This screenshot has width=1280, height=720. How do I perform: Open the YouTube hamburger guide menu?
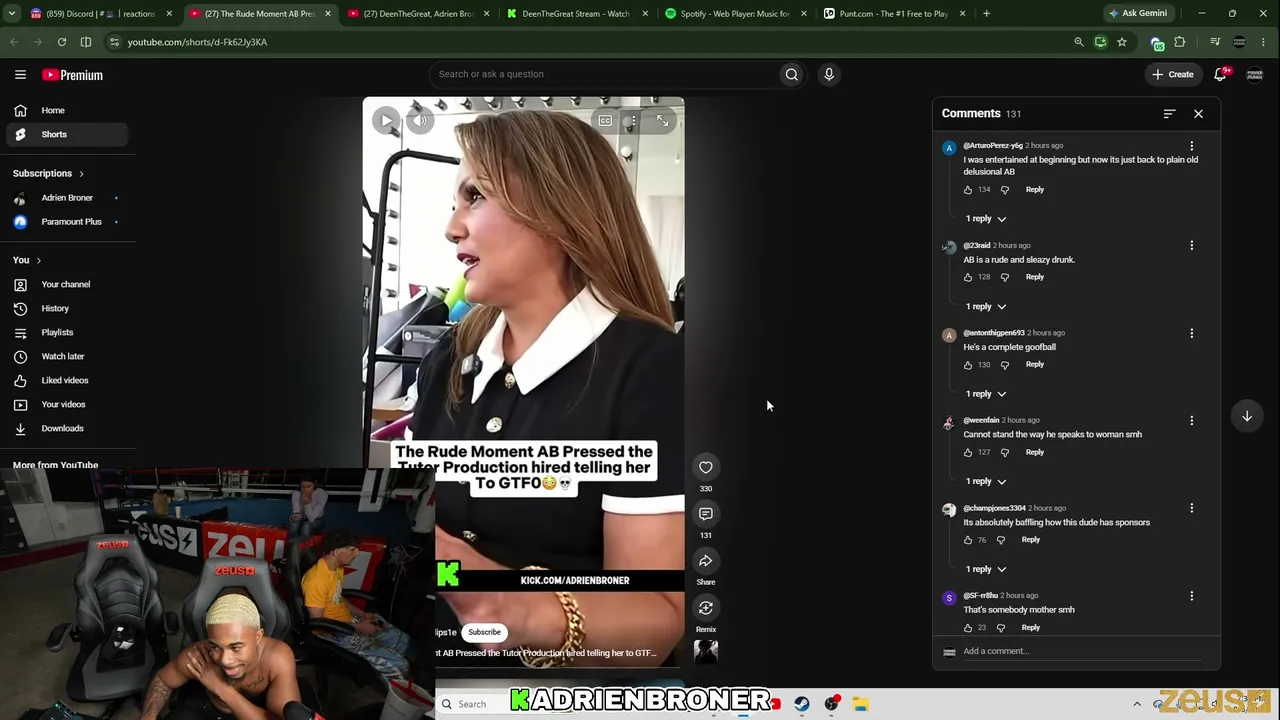pyautogui.click(x=20, y=75)
